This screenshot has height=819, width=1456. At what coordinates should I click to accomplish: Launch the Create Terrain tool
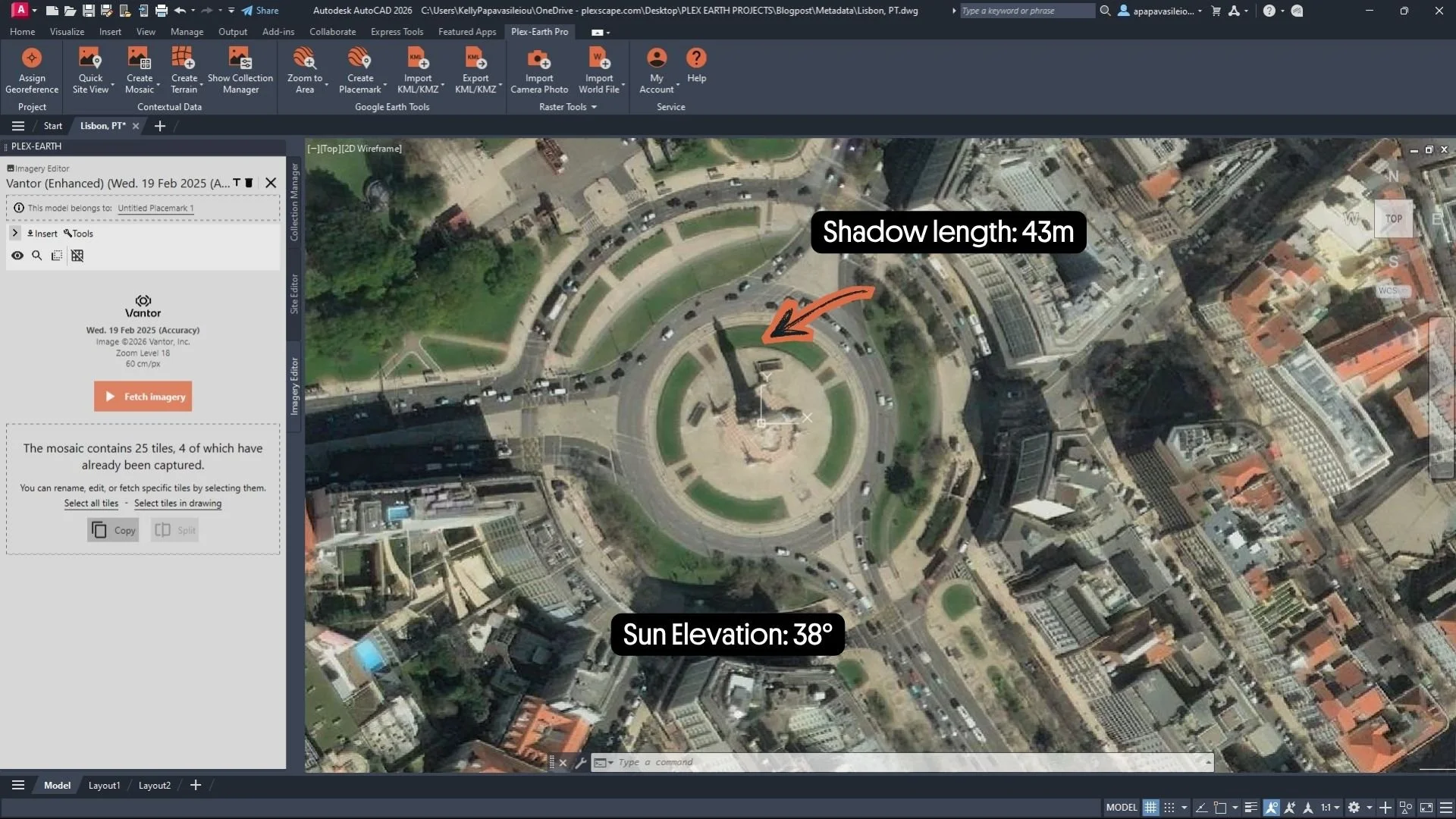point(184,71)
